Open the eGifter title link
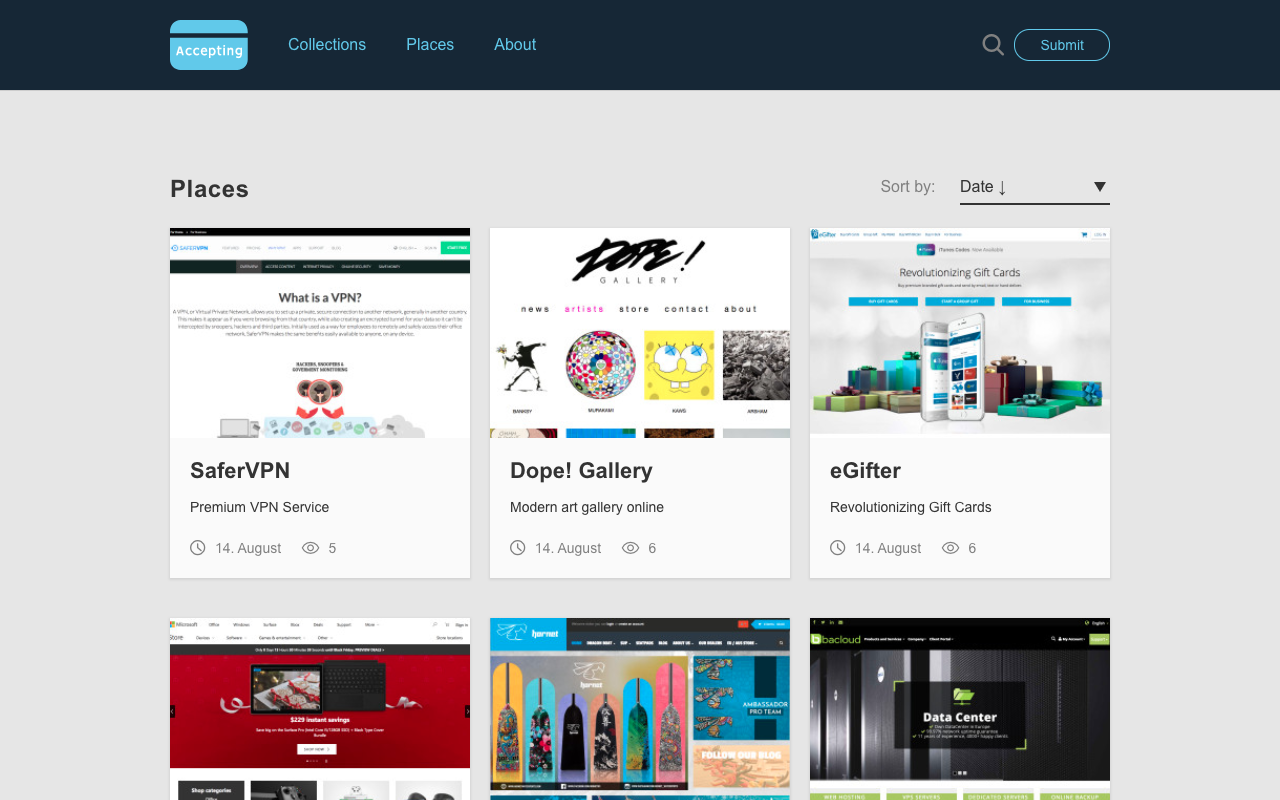Screen dimensions: 1280x800 pos(865,470)
